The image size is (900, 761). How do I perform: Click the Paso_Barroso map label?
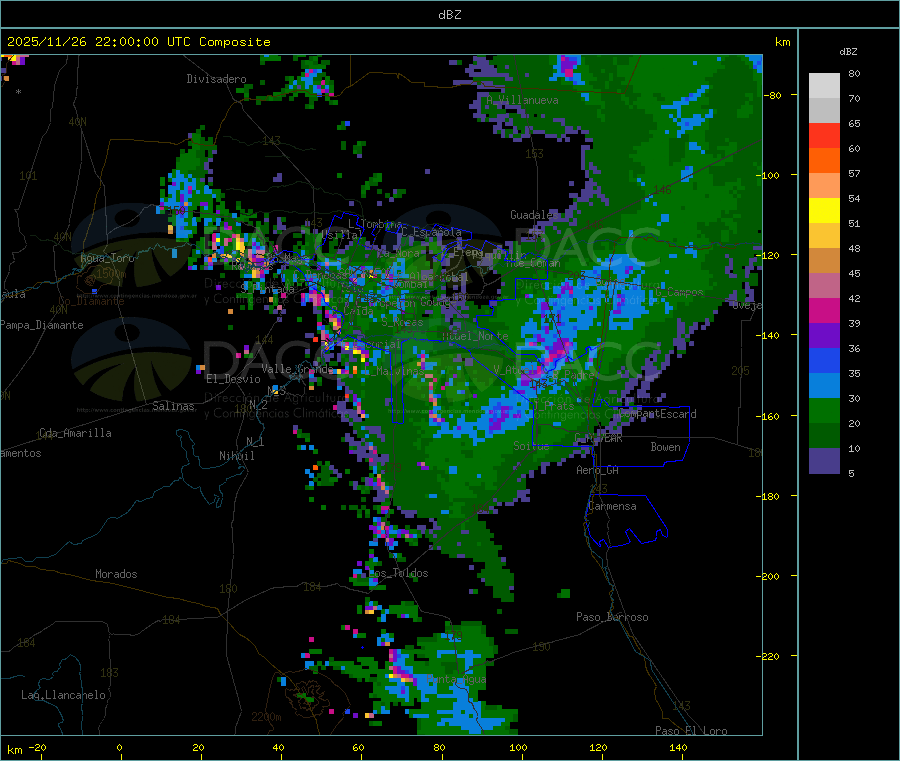[612, 617]
